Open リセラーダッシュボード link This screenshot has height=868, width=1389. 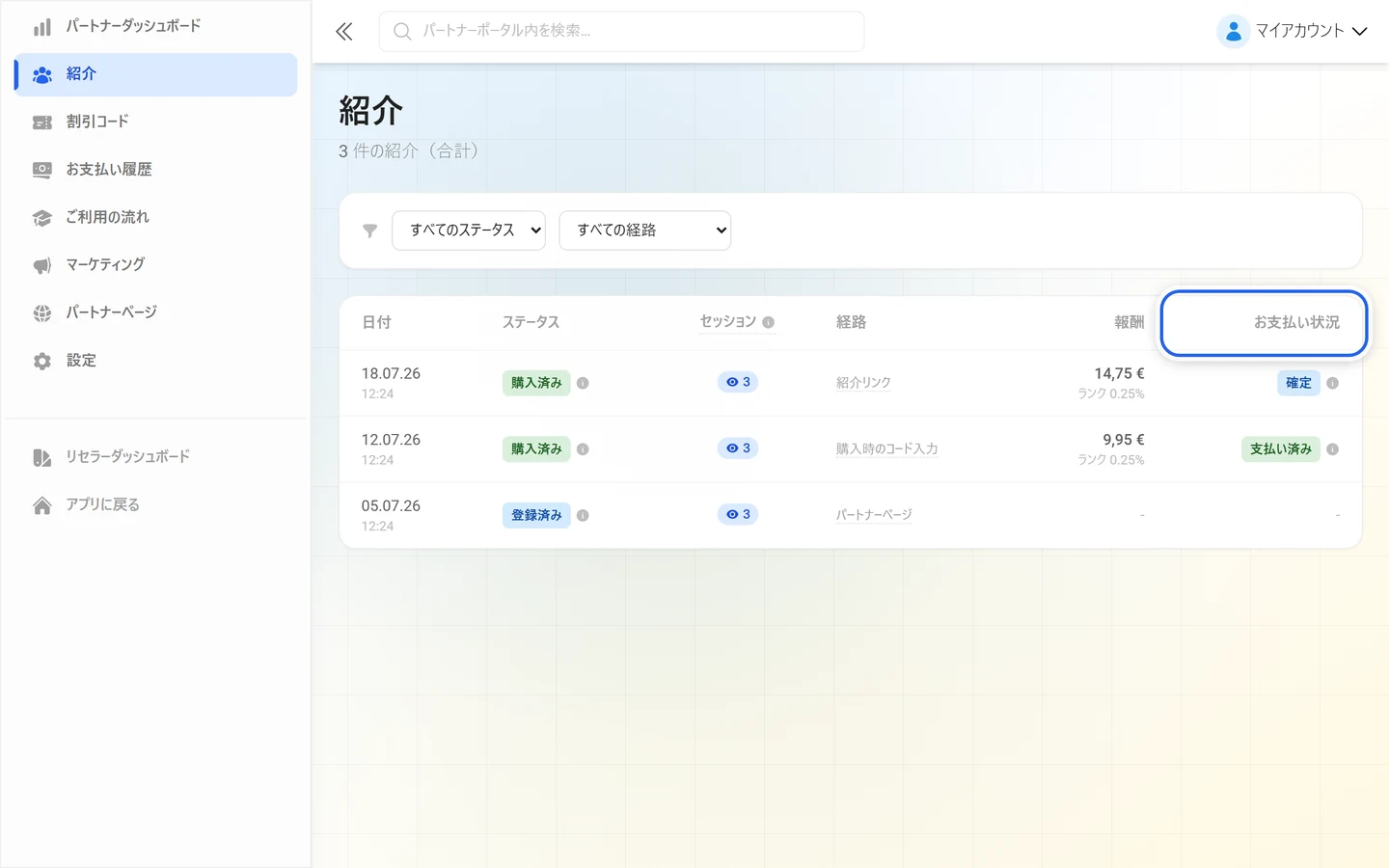[156, 456]
